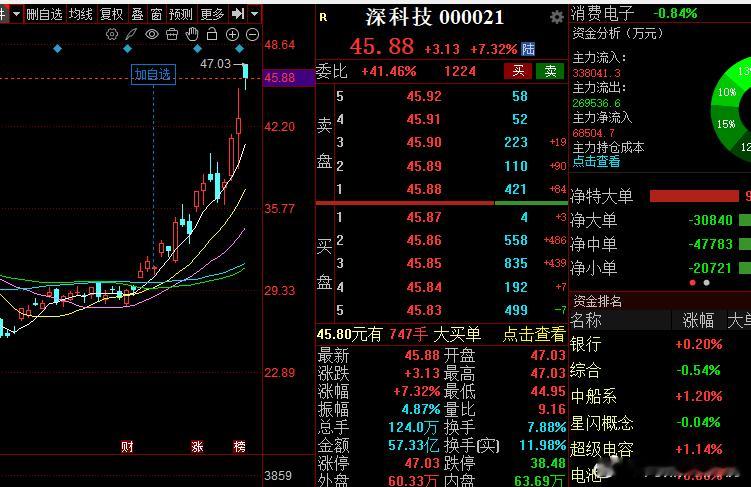Open the toolbox briefcase icon

[172, 34]
